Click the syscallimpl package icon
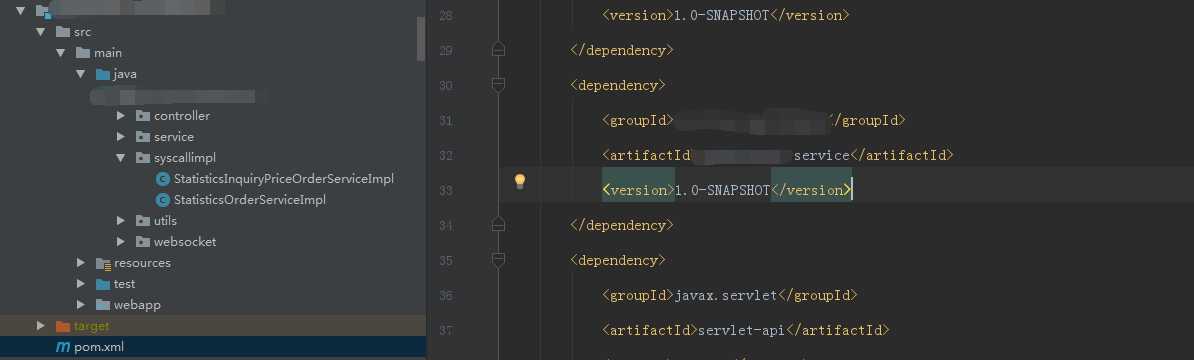The image size is (1194, 360). (x=142, y=158)
